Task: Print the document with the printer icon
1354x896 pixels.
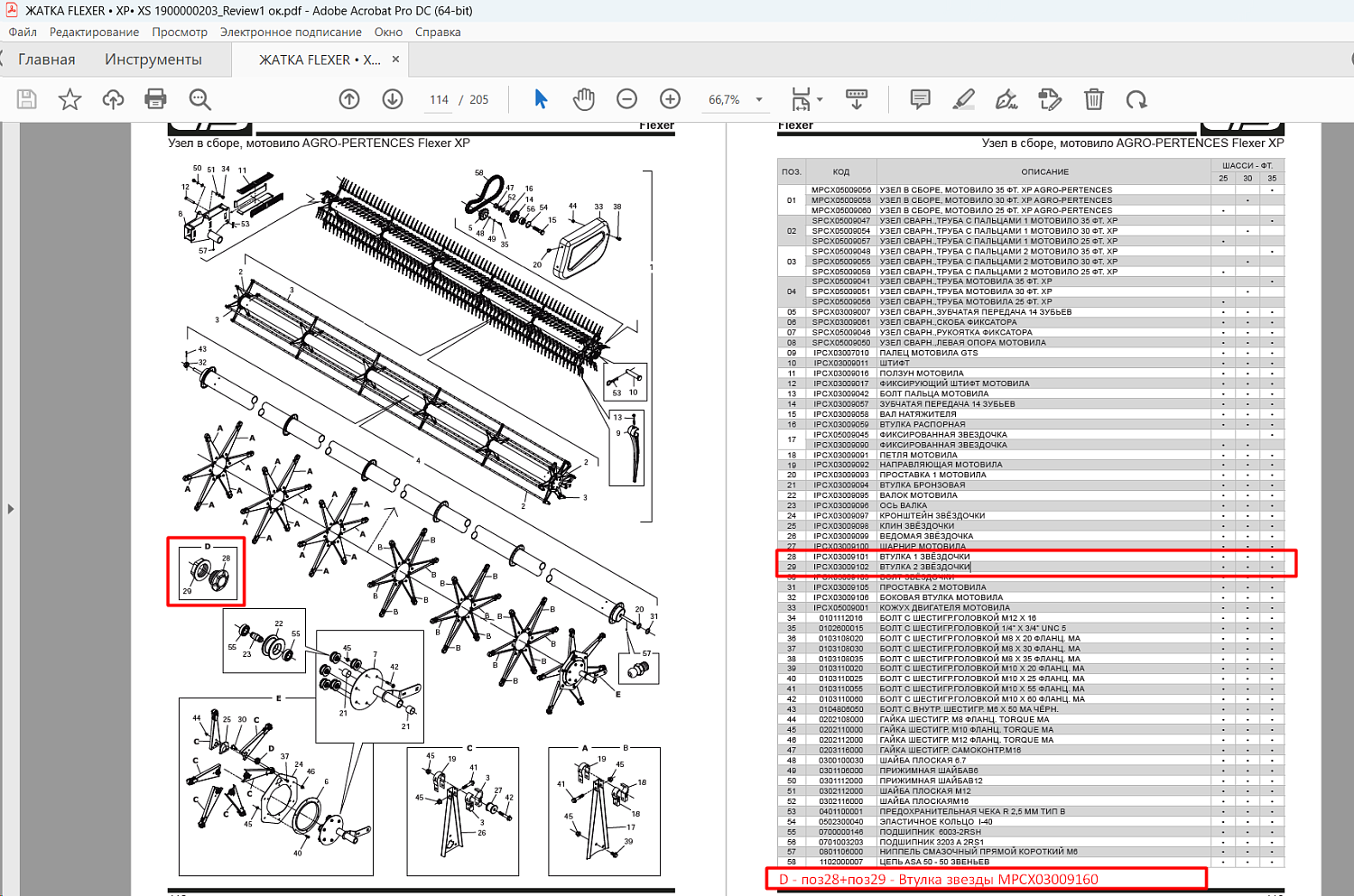Action: [x=156, y=99]
